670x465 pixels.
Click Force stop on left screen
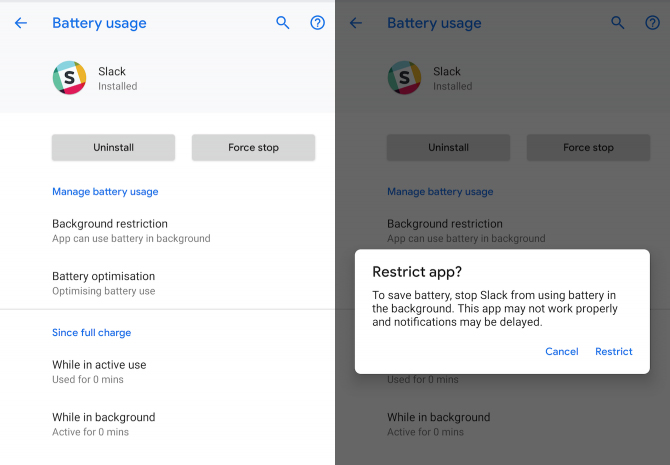[x=253, y=147]
